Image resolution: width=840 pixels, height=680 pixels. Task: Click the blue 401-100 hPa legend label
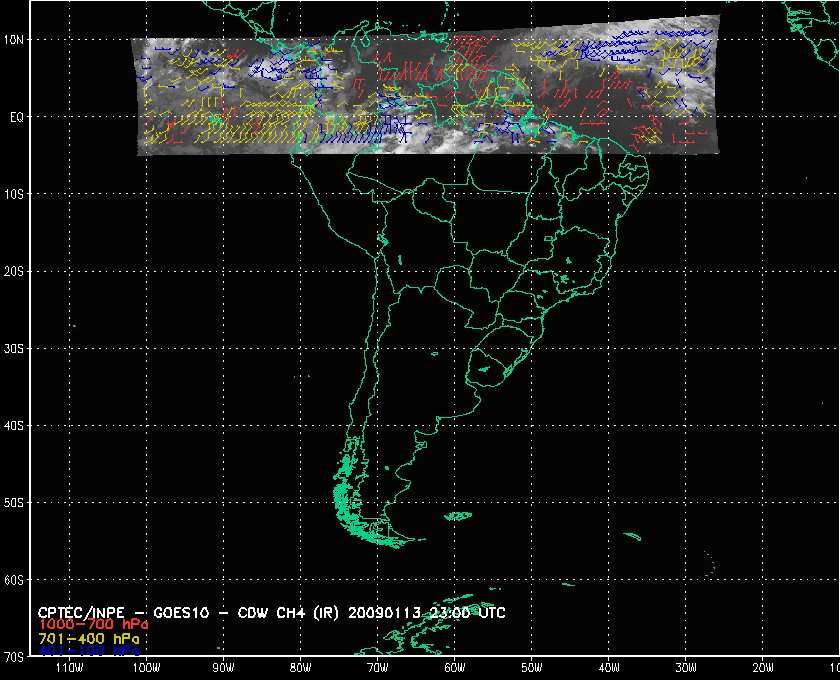tap(88, 651)
